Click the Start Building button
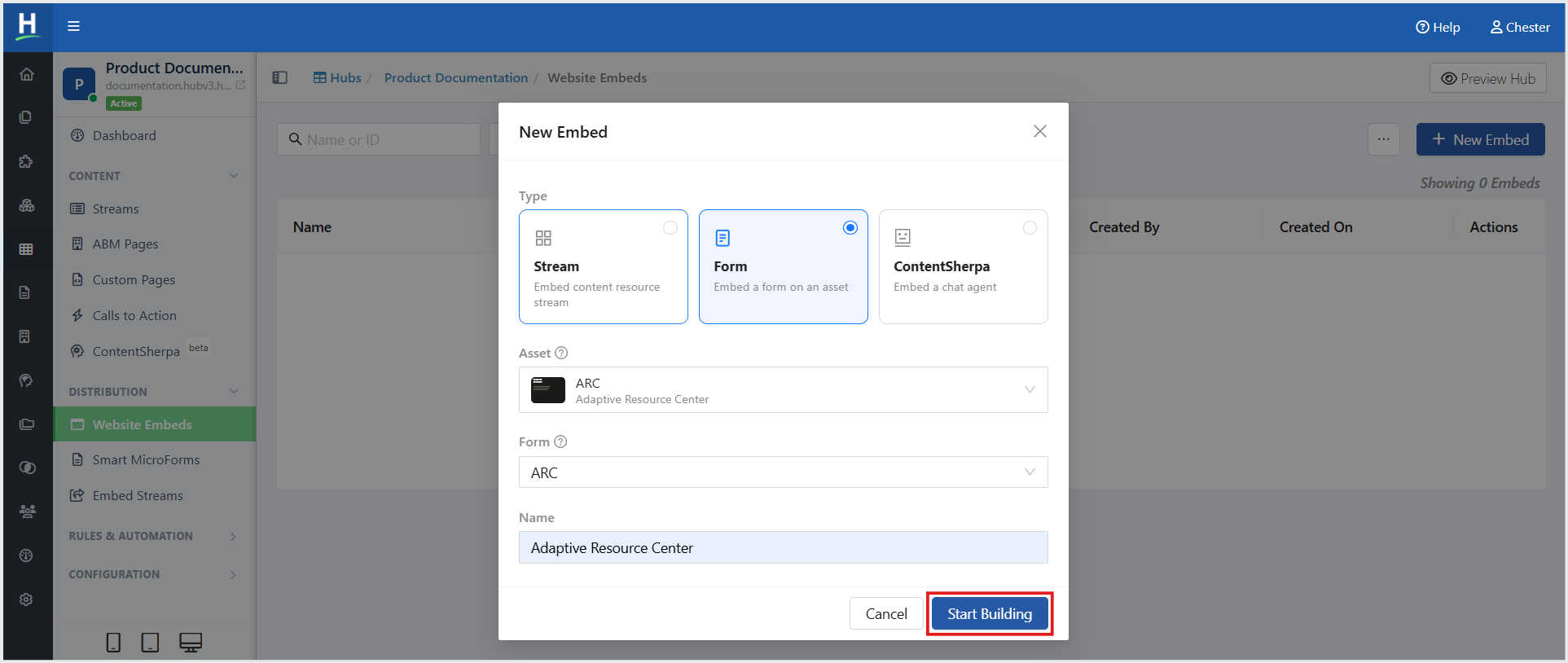Viewport: 1568px width, 663px height. pyautogui.click(x=990, y=614)
